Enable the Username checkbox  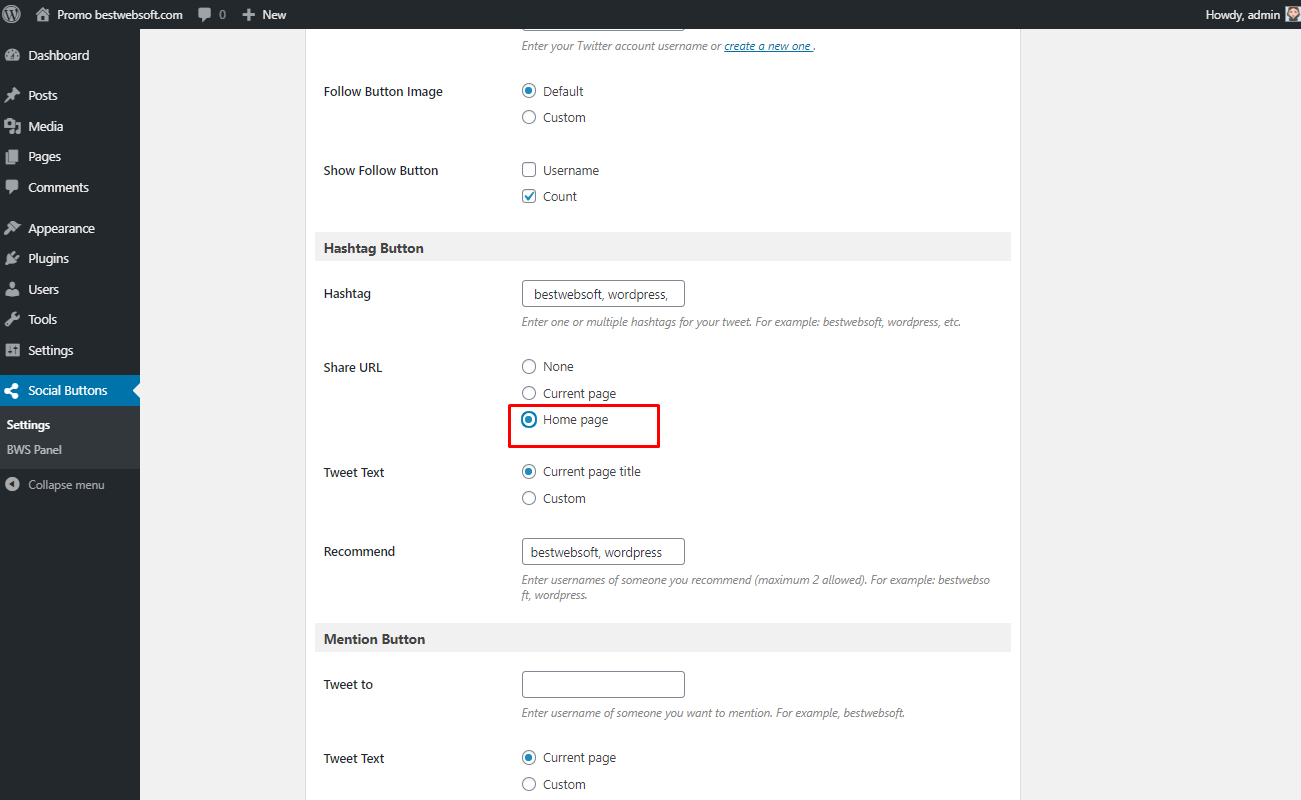tap(529, 170)
